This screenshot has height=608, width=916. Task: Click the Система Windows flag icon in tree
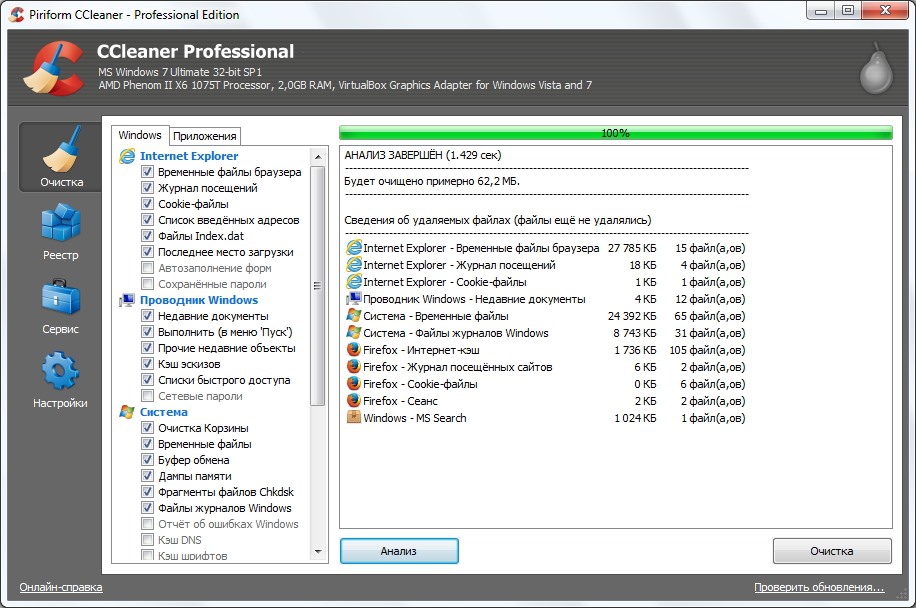tap(127, 412)
